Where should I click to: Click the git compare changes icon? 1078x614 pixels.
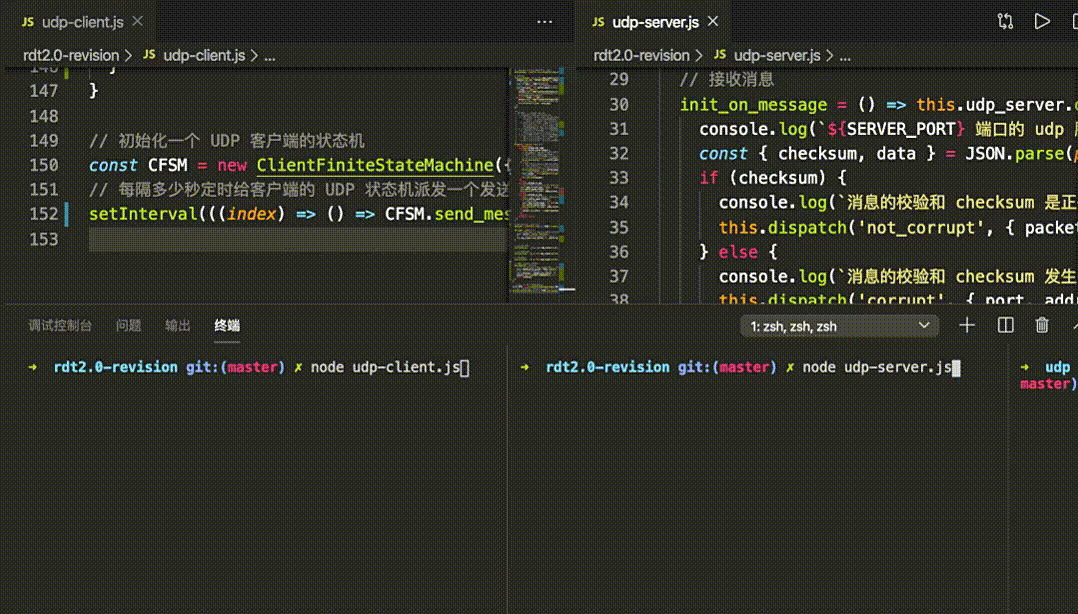1004,20
